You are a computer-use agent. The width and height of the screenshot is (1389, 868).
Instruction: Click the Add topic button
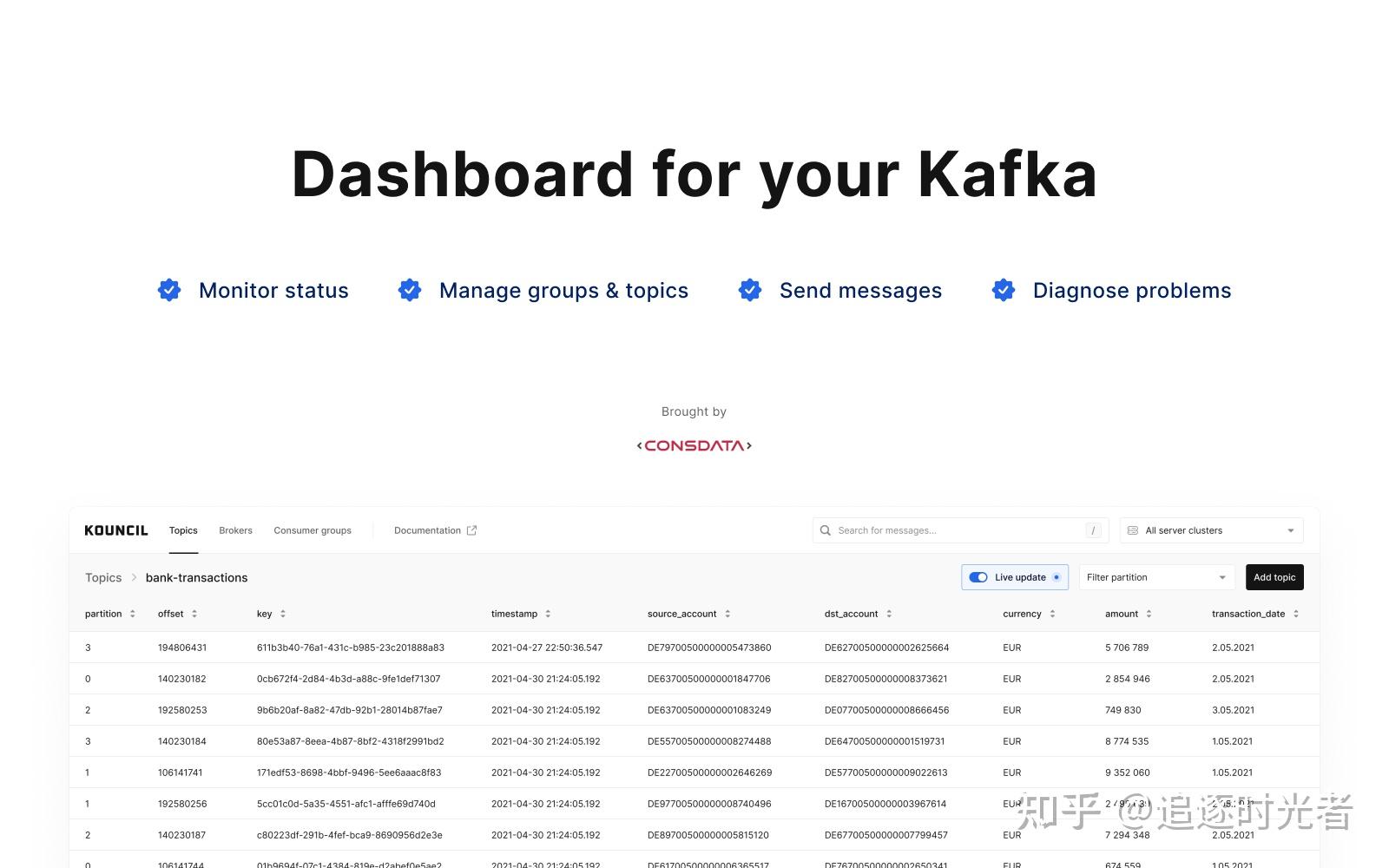coord(1274,577)
